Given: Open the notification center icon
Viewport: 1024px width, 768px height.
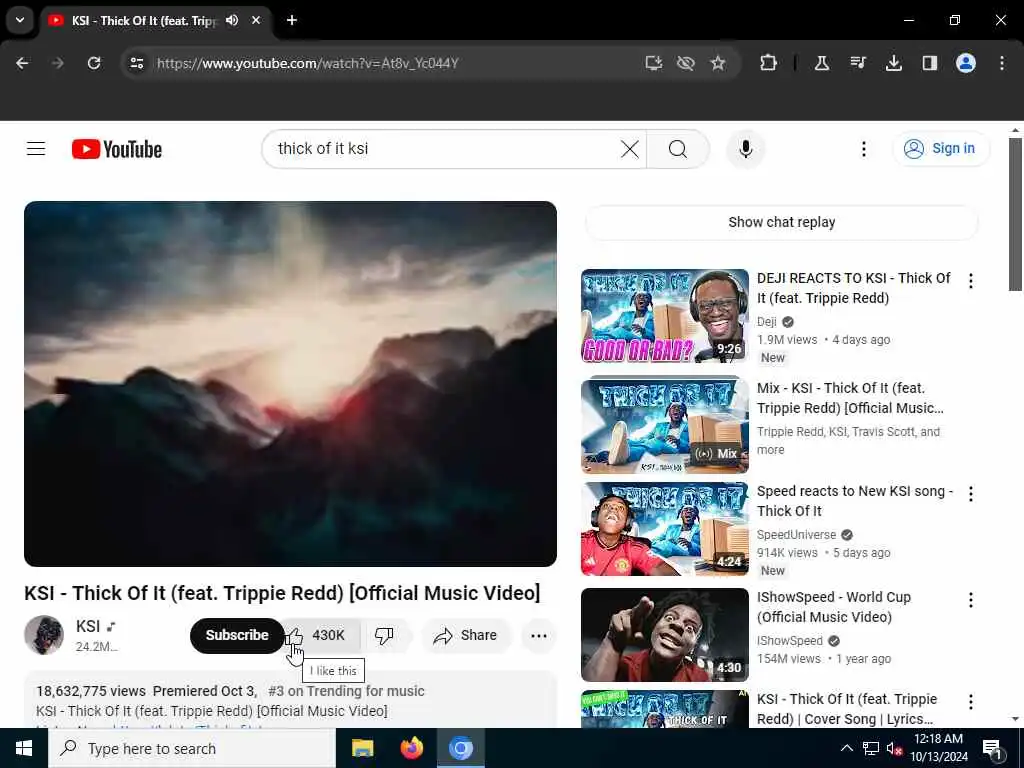Looking at the screenshot, I should pos(992,748).
